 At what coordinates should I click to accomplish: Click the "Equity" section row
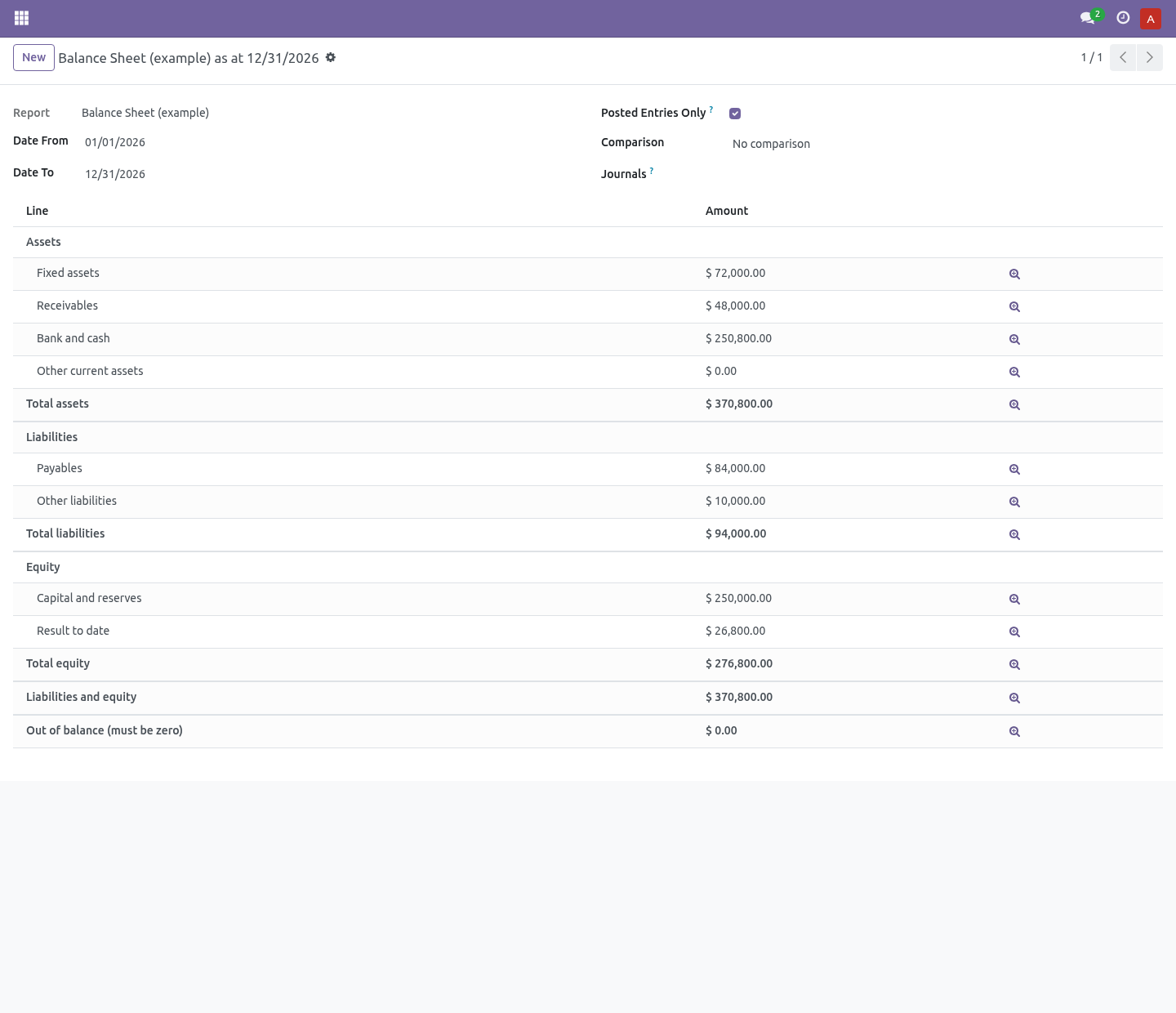pos(588,568)
